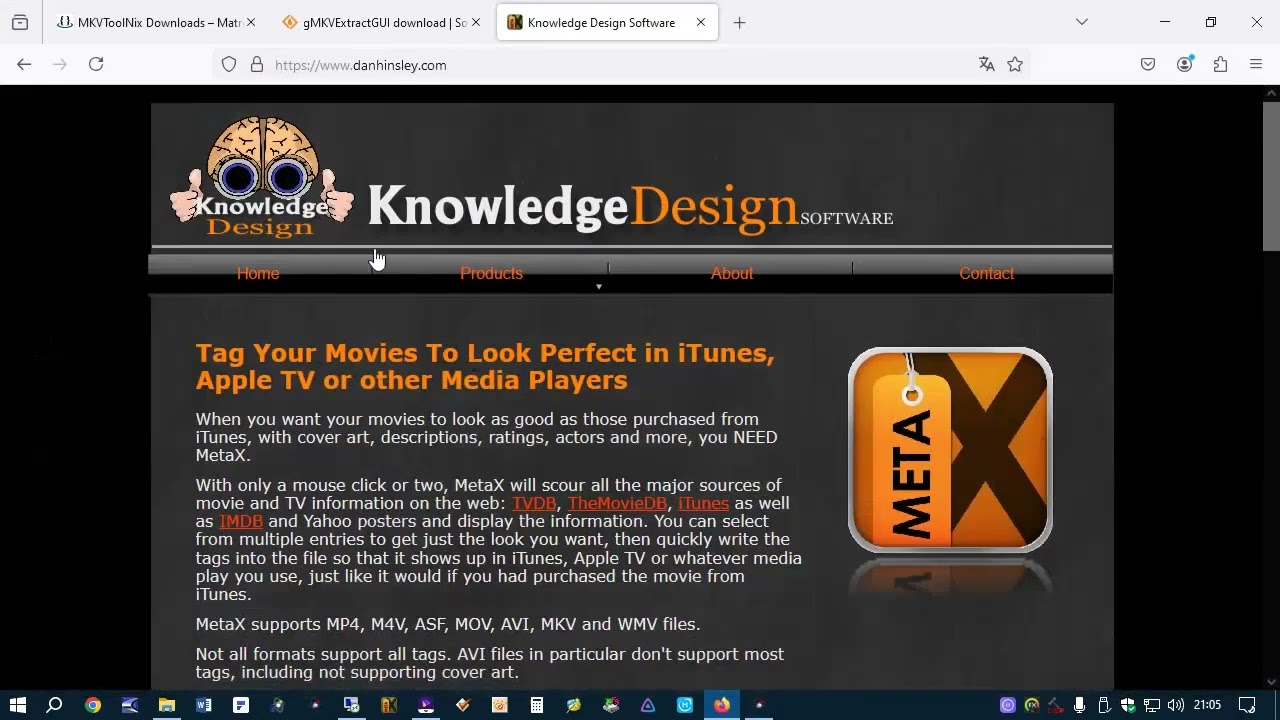Open Calculator from the taskbar
The width and height of the screenshot is (1280, 720).
point(537,705)
